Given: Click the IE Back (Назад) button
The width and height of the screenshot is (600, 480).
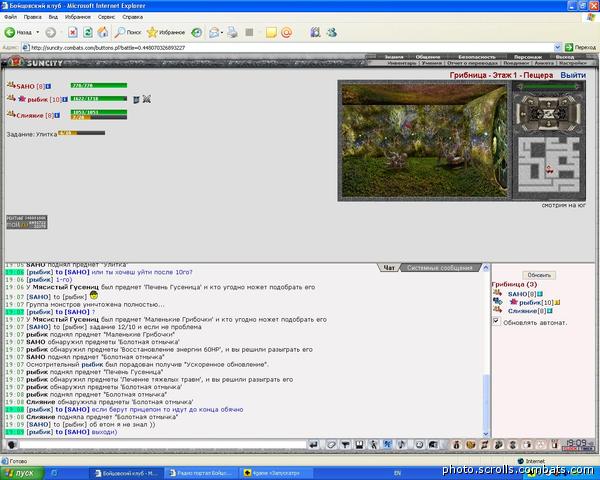Looking at the screenshot, I should (x=18, y=33).
